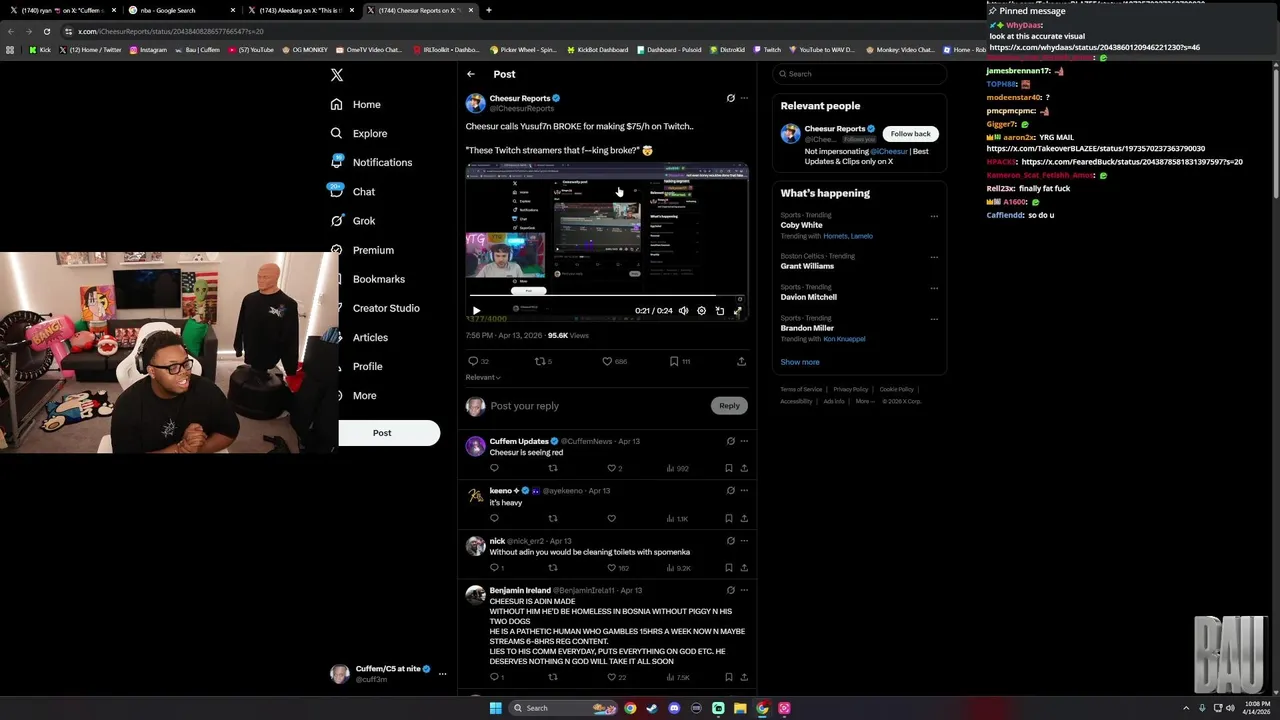
Task: Open more options on keeno reply
Action: pyautogui.click(x=744, y=491)
